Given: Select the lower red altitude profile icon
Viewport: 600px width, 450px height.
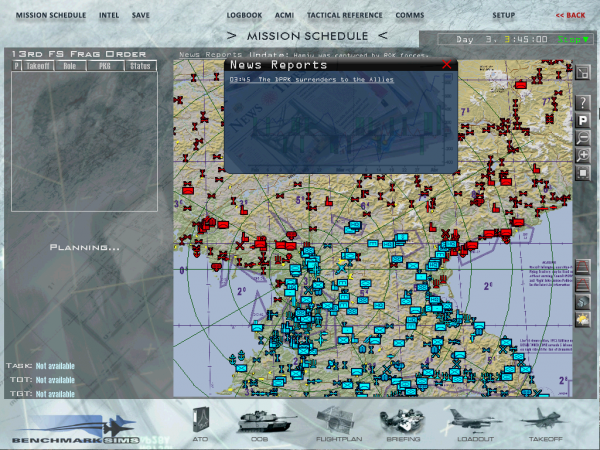Looking at the screenshot, I should [x=583, y=284].
